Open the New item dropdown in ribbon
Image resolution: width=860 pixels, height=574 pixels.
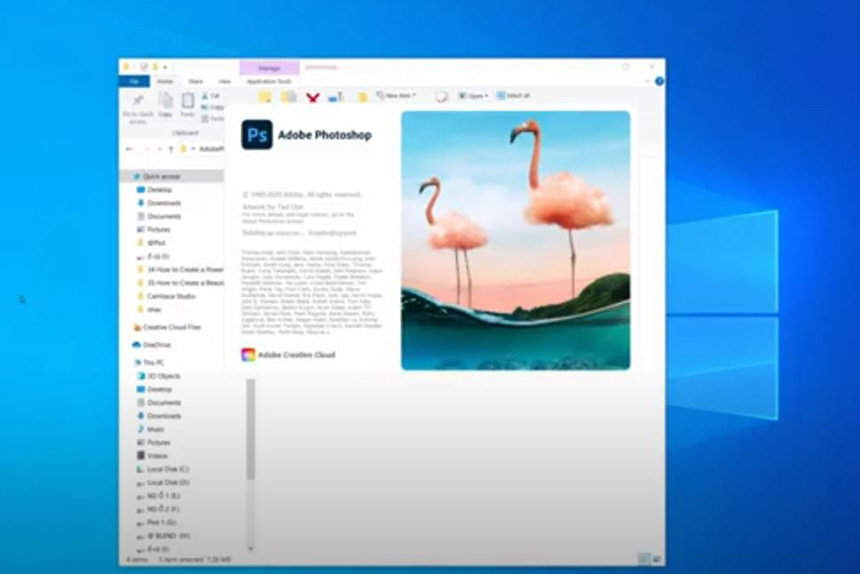[396, 95]
